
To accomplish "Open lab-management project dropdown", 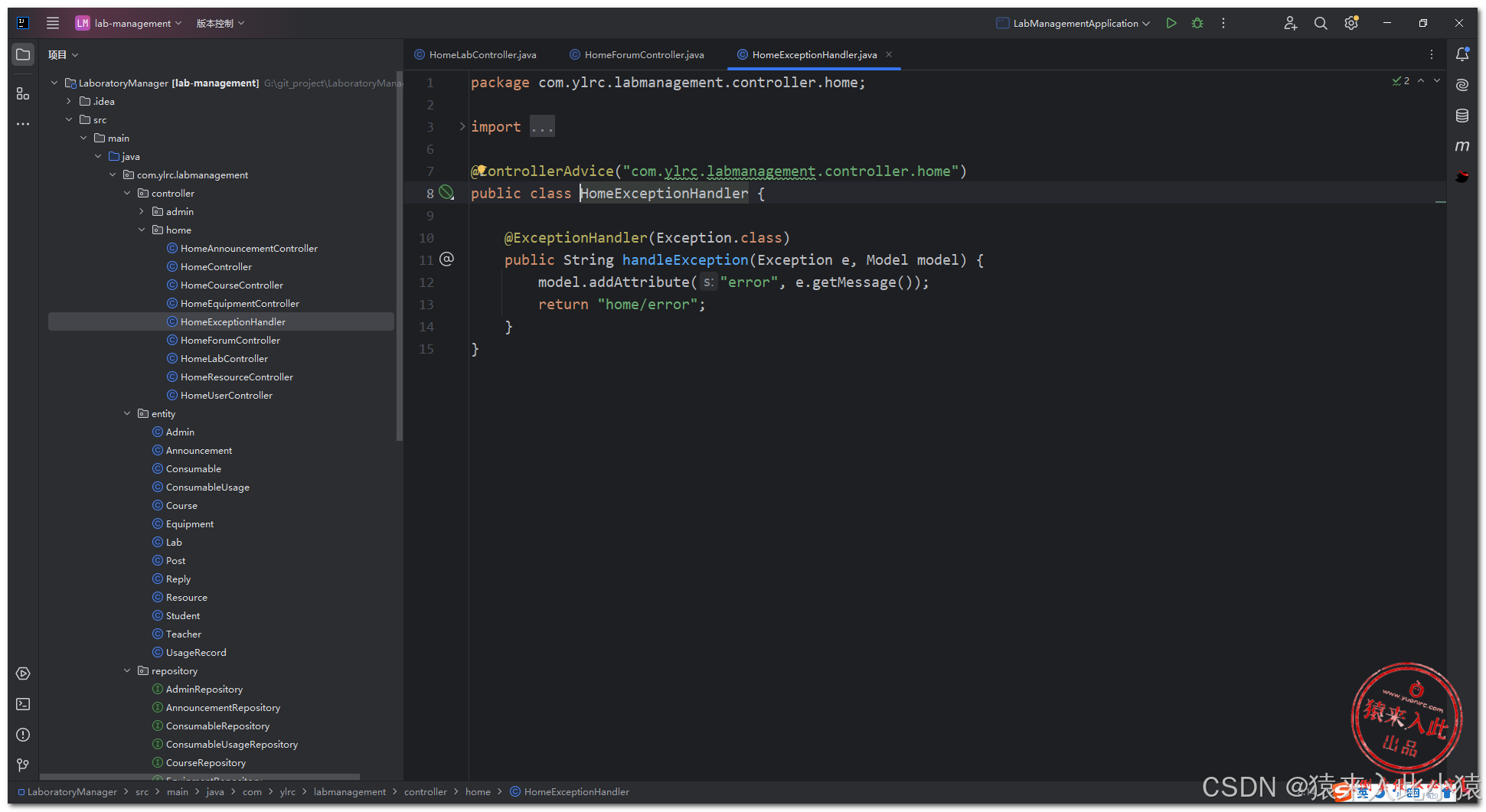I will tap(128, 23).
